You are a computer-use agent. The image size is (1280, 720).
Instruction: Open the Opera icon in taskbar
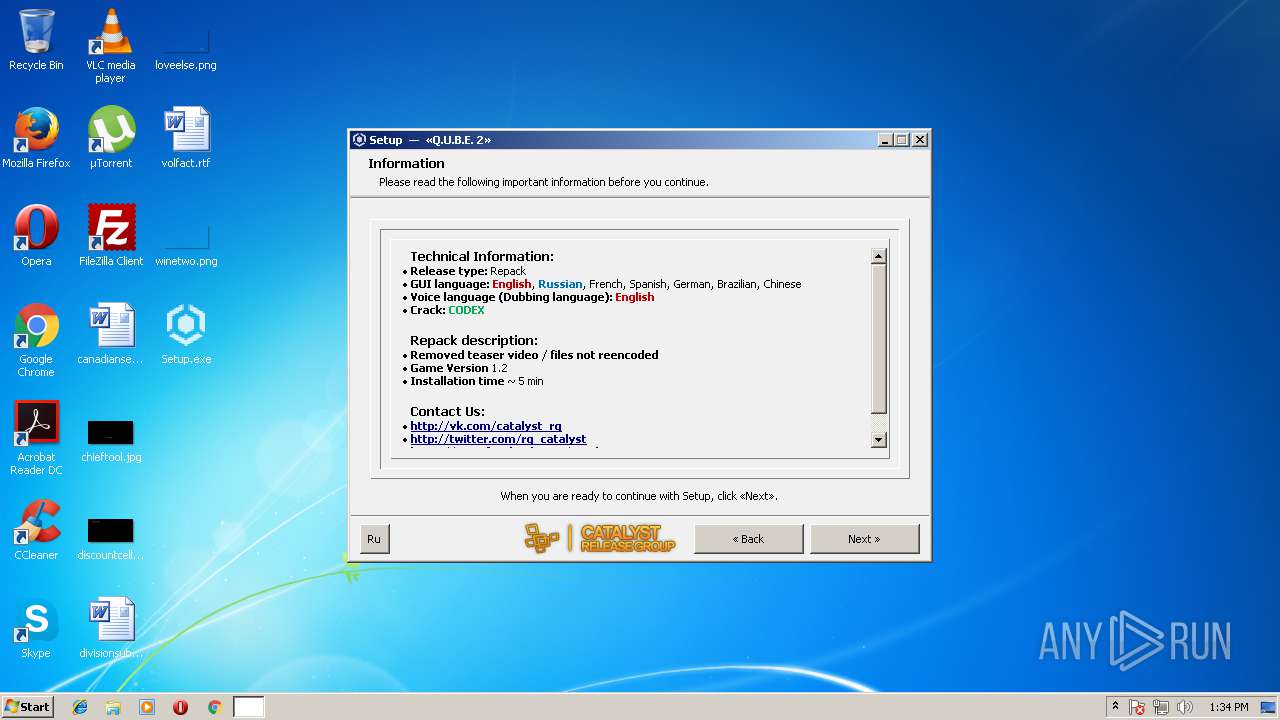pos(181,707)
